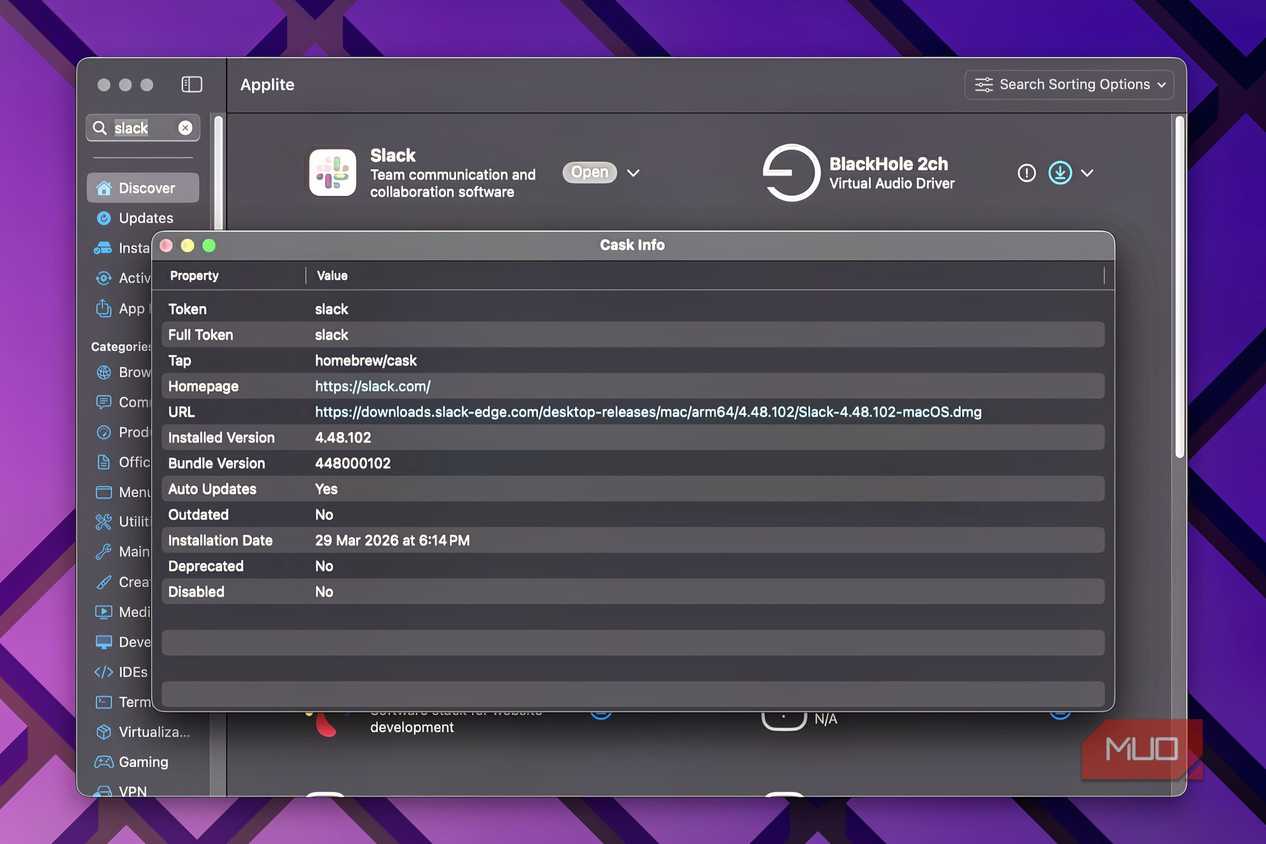1266x844 pixels.
Task: Show the info warning icon for BlackHole 2ch
Action: [1026, 173]
